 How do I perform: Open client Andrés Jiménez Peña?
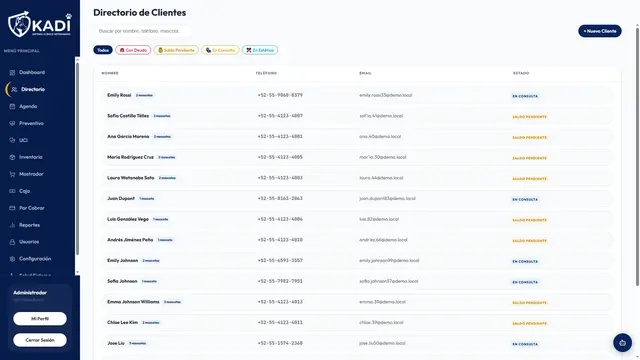tap(357, 240)
